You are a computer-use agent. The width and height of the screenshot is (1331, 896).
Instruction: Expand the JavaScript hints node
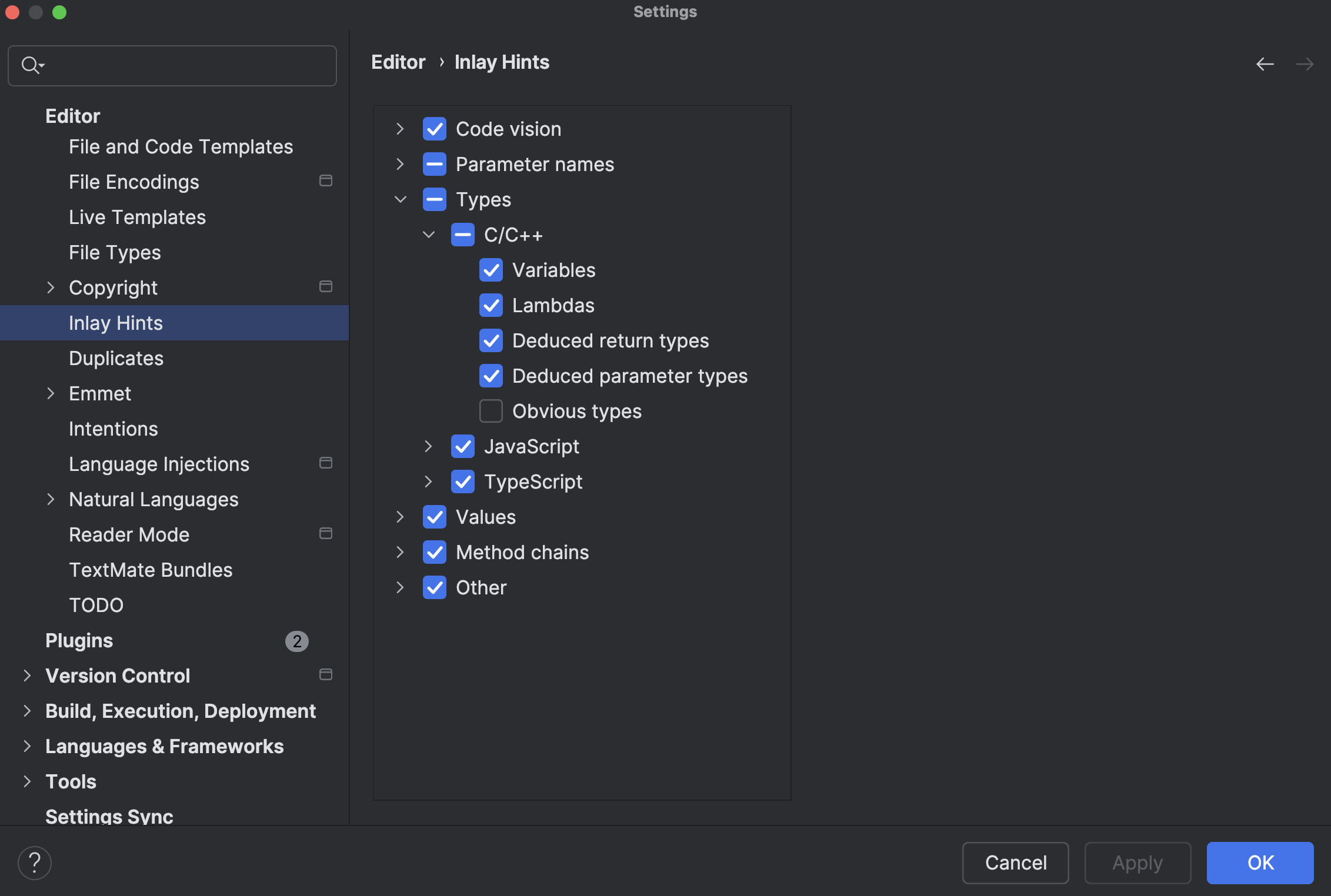428,446
